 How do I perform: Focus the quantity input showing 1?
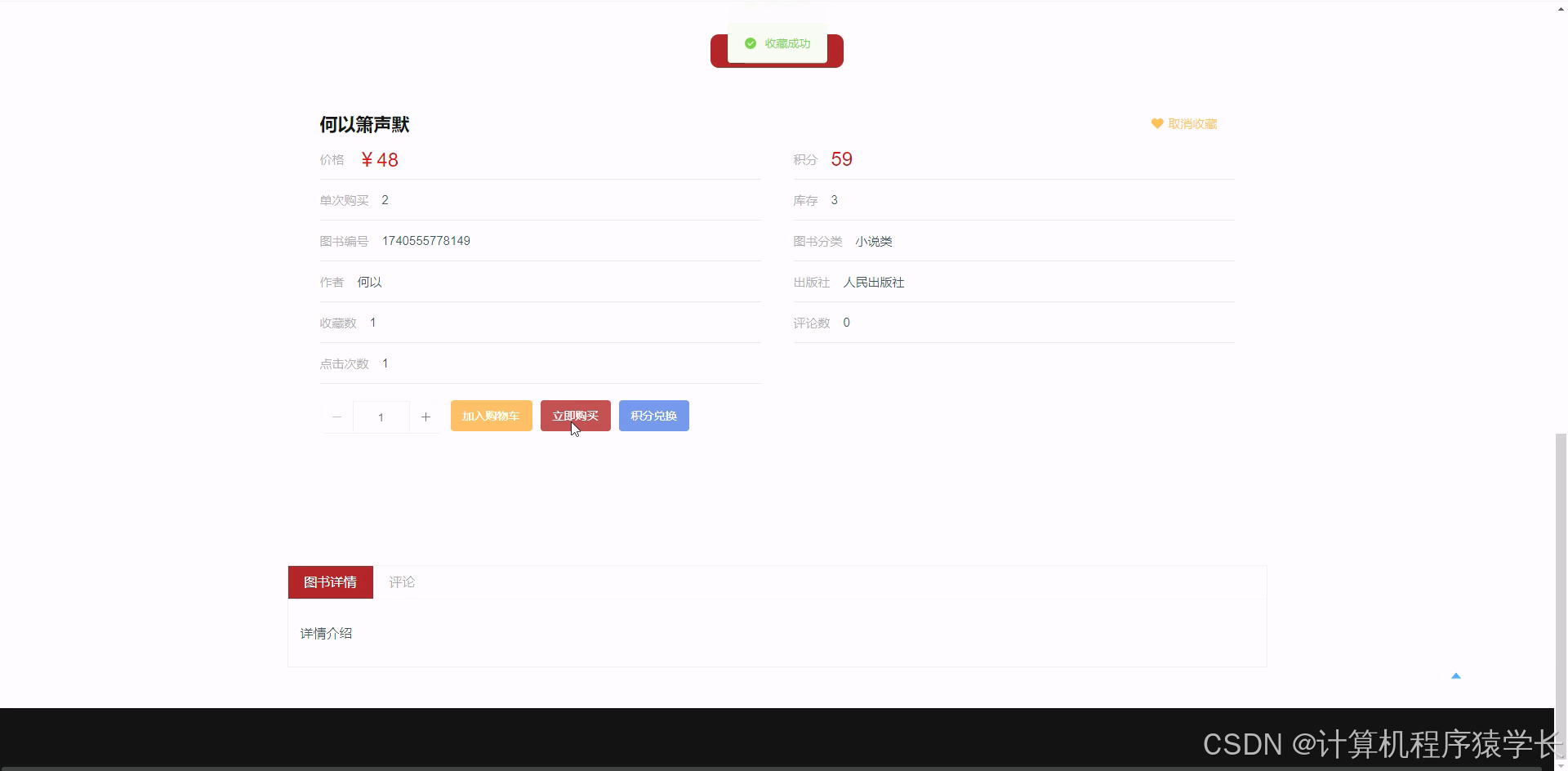click(x=381, y=417)
